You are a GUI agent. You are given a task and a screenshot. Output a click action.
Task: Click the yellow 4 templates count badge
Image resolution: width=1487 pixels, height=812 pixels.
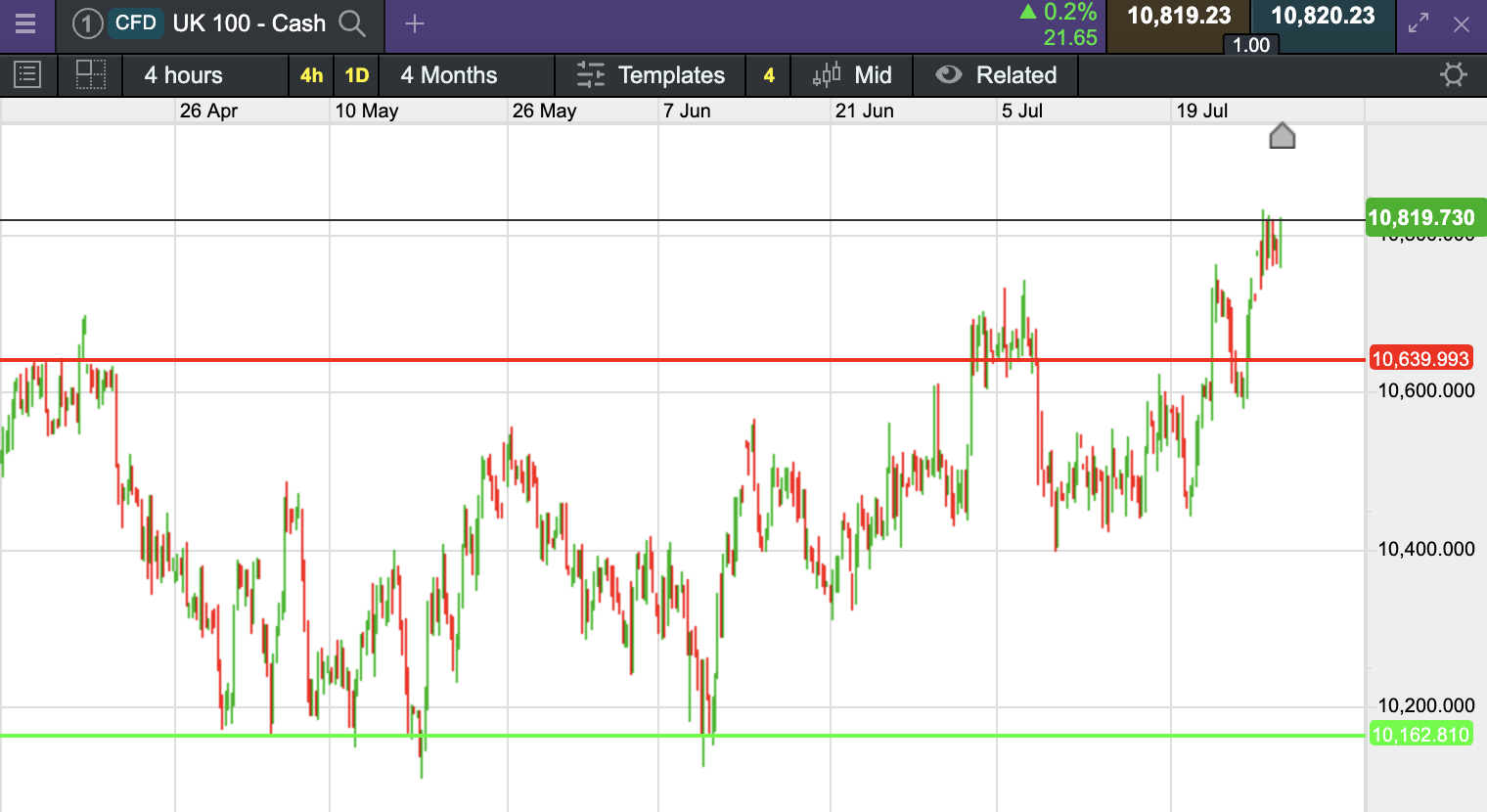[x=769, y=75]
